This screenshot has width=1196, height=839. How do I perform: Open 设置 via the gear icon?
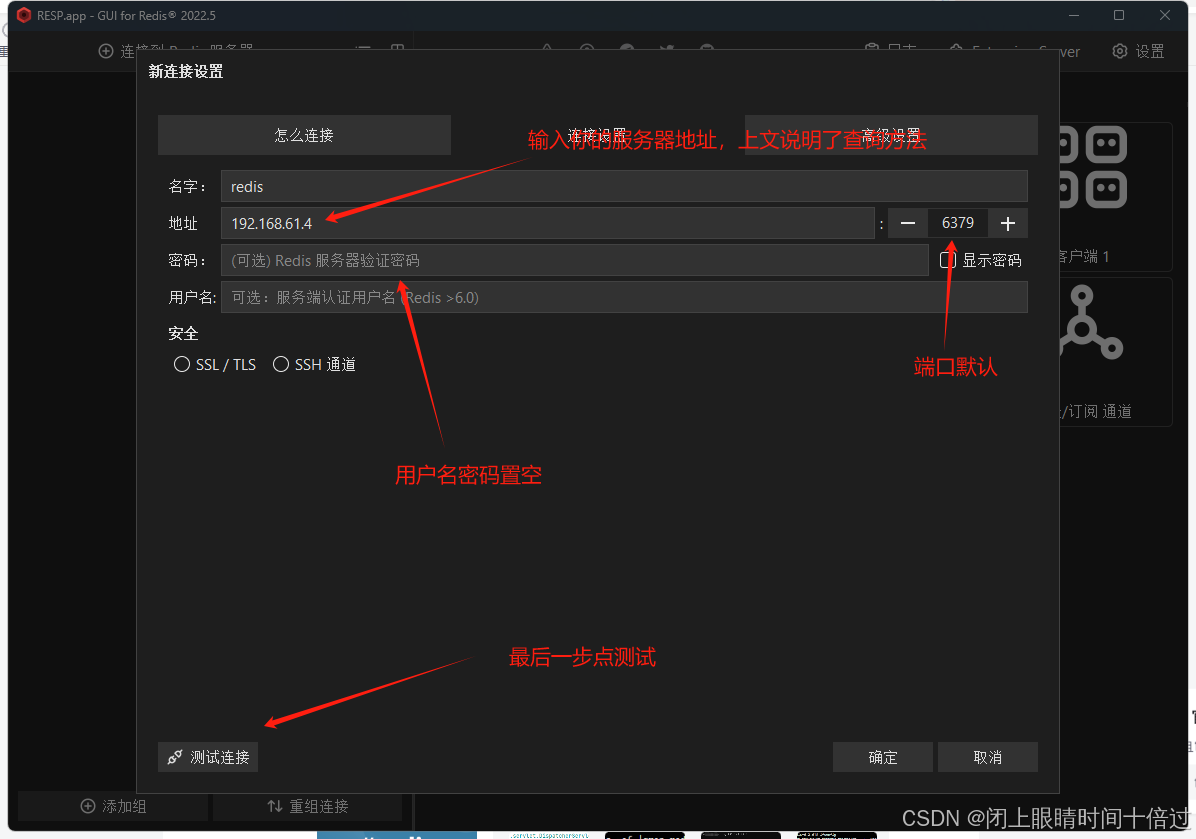(1120, 51)
